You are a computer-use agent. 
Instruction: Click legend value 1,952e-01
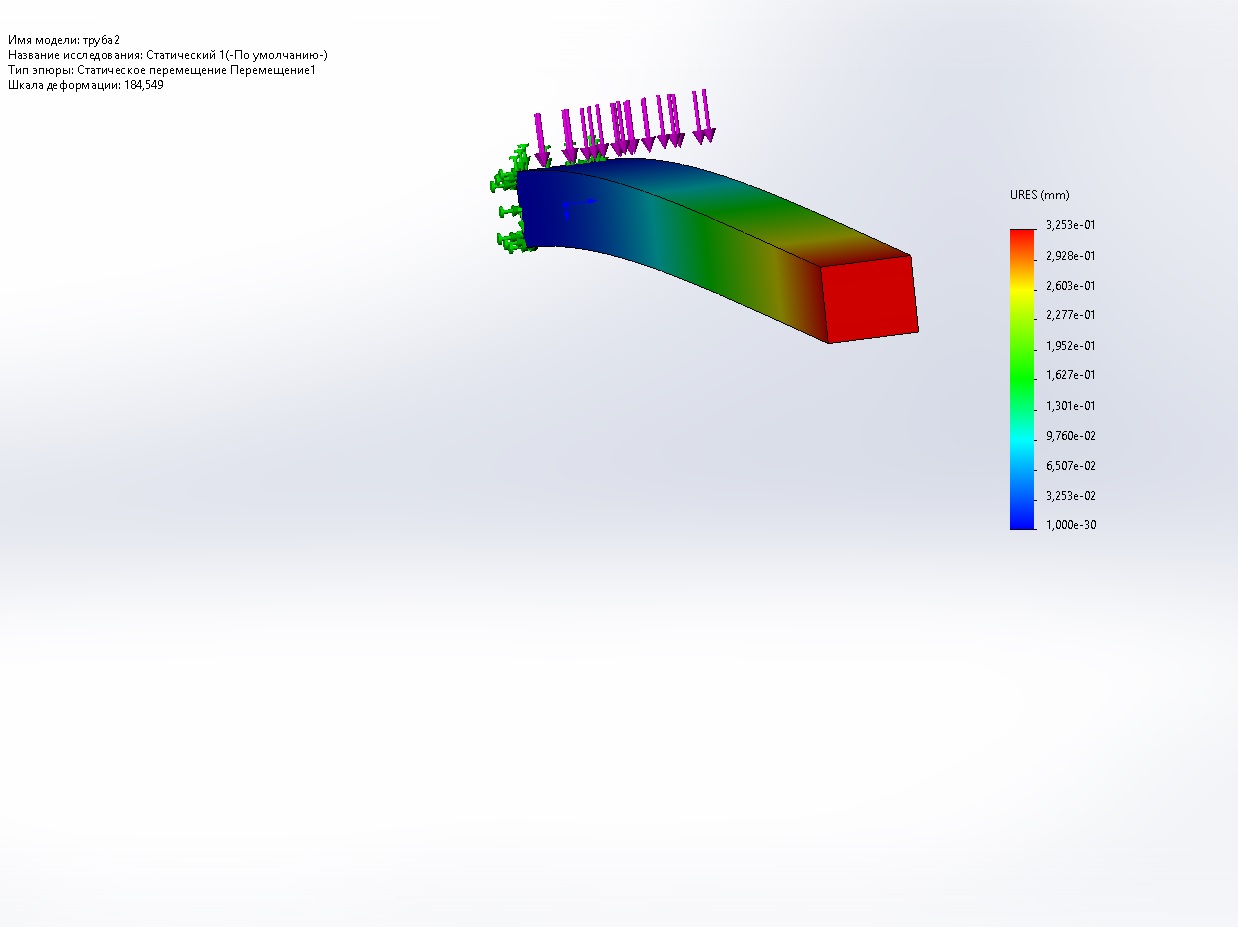[x=1070, y=345]
